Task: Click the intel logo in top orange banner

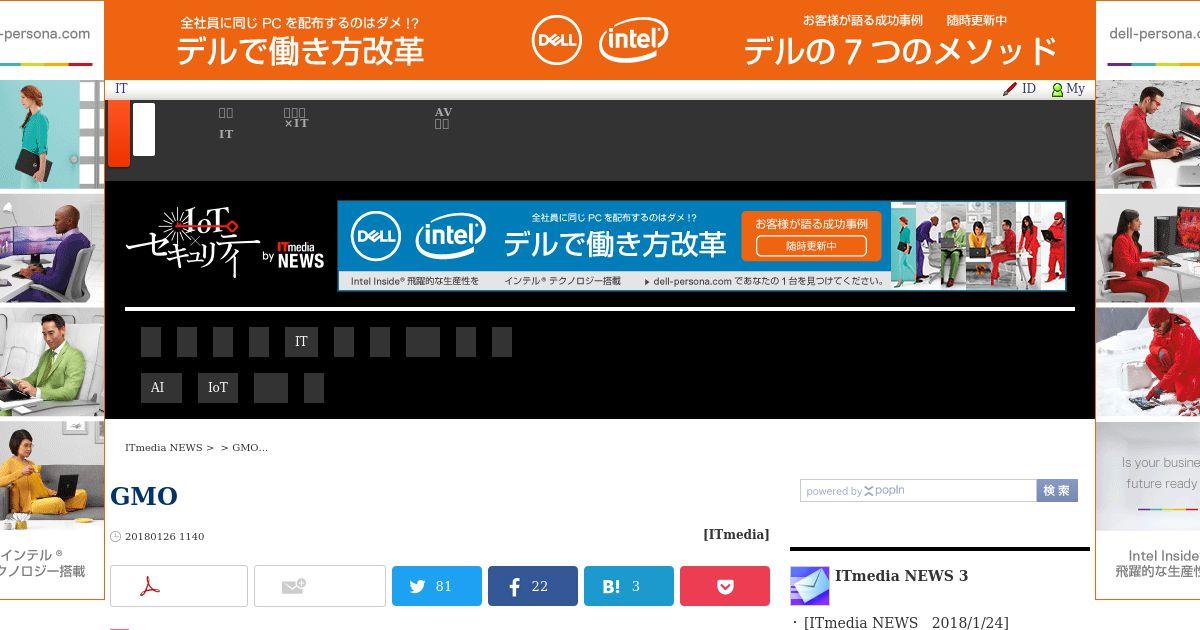Action: [x=634, y=40]
